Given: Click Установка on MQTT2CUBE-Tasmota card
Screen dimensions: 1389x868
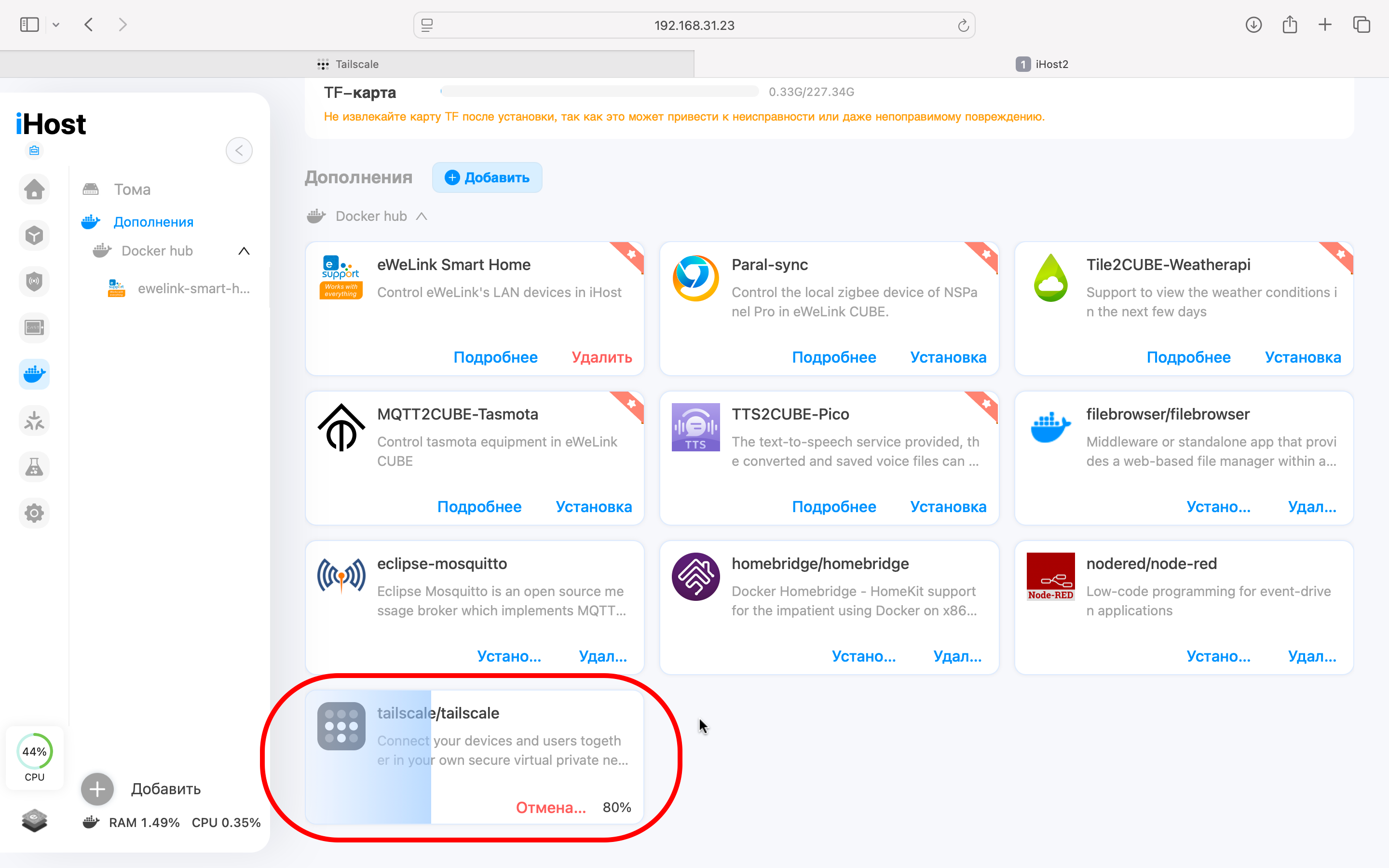Looking at the screenshot, I should coord(594,507).
